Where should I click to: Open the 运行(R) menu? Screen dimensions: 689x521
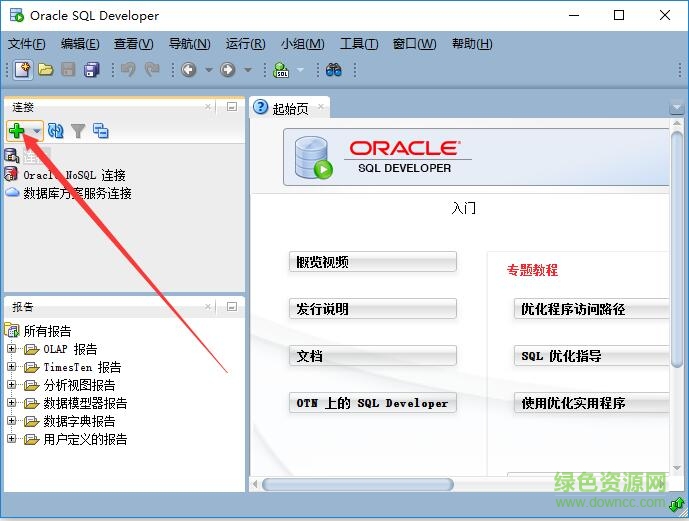click(x=245, y=43)
